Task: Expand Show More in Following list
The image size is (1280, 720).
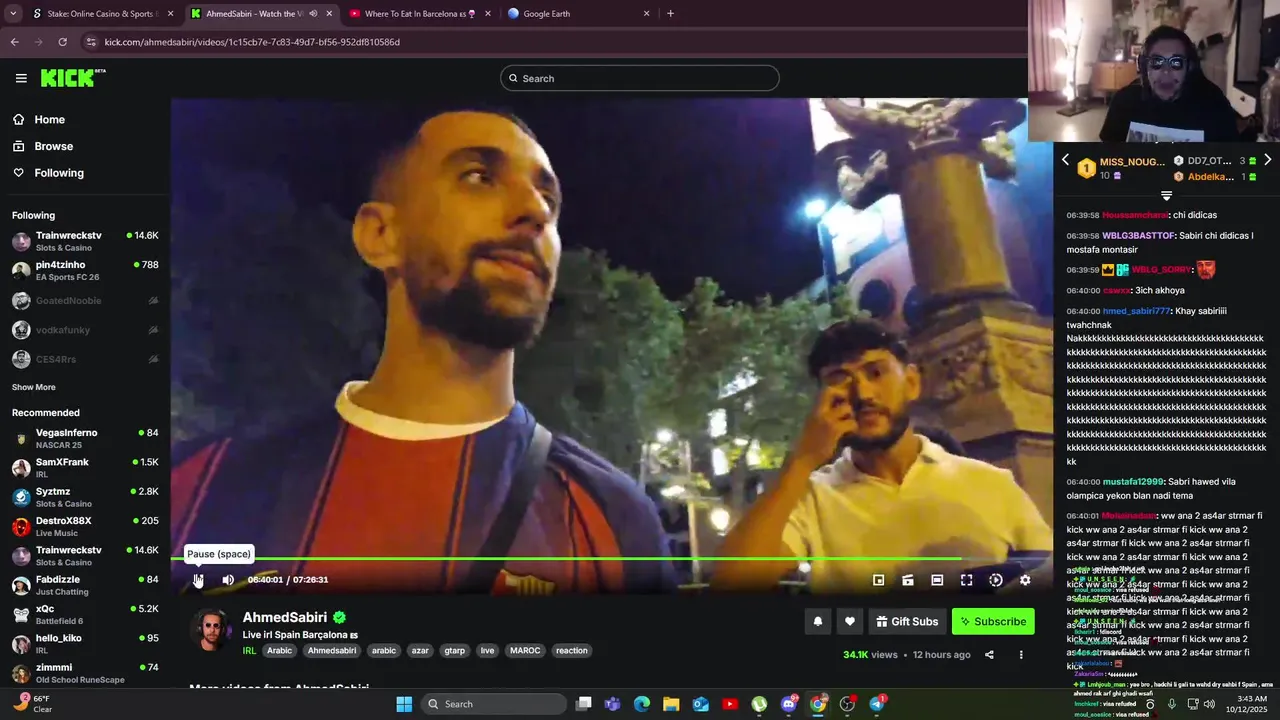Action: (34, 387)
